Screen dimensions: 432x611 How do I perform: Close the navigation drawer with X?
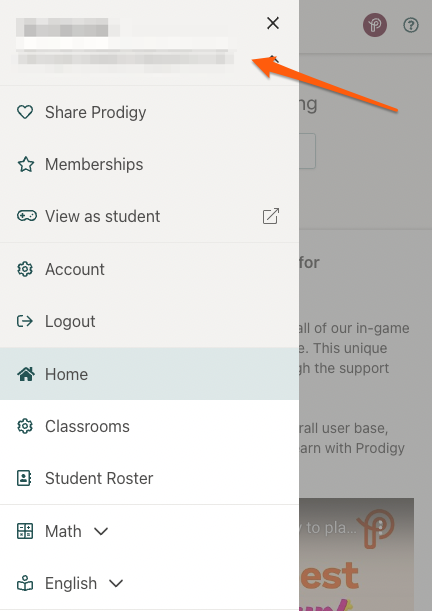[273, 23]
